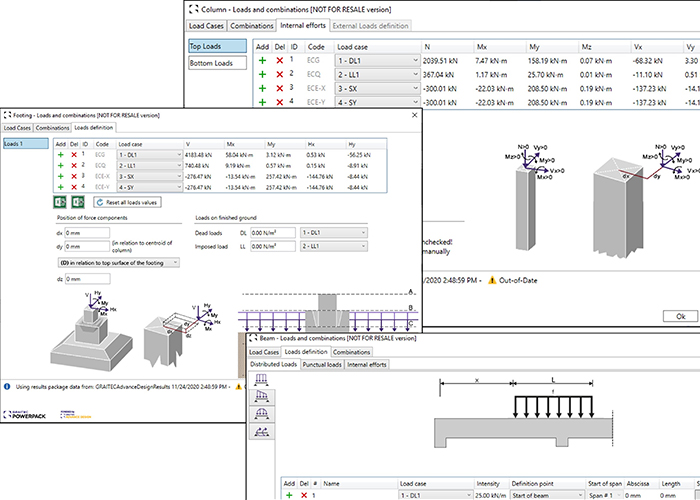Switch to Punctual loads tab in Beam window

click(322, 365)
